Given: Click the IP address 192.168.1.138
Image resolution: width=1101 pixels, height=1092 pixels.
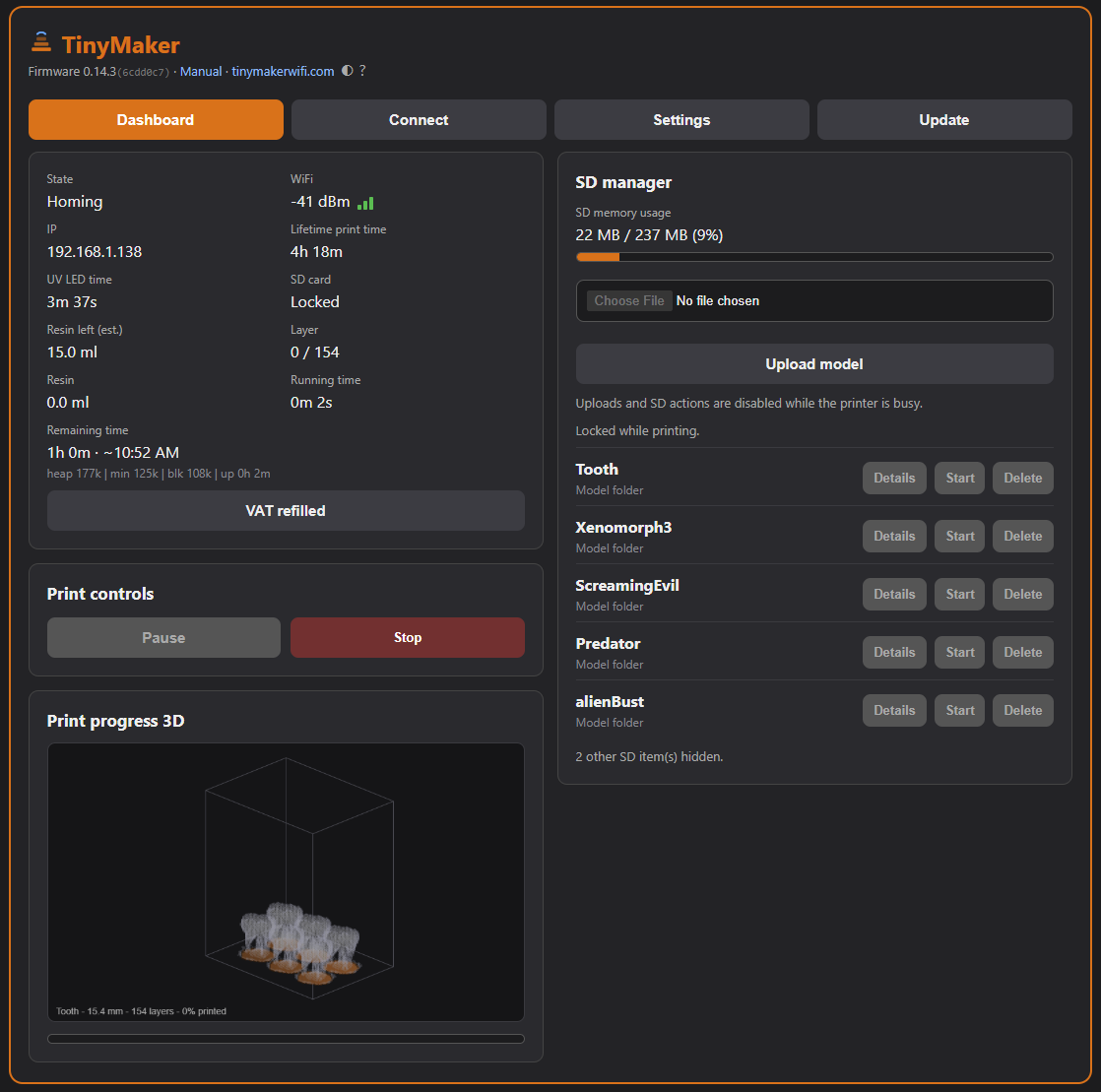Looking at the screenshot, I should pos(95,251).
